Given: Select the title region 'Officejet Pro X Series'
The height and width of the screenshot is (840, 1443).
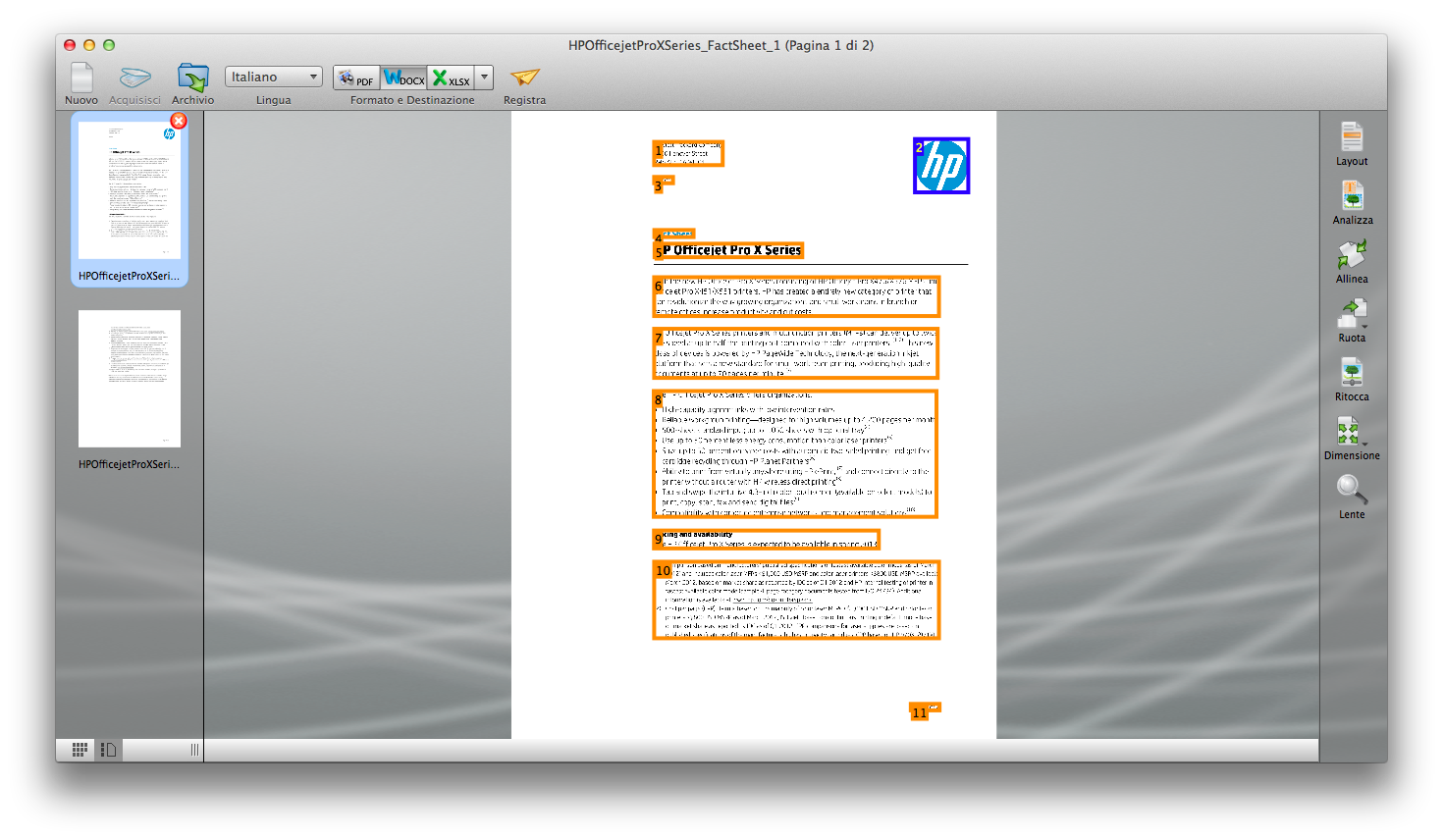Looking at the screenshot, I should 728,250.
